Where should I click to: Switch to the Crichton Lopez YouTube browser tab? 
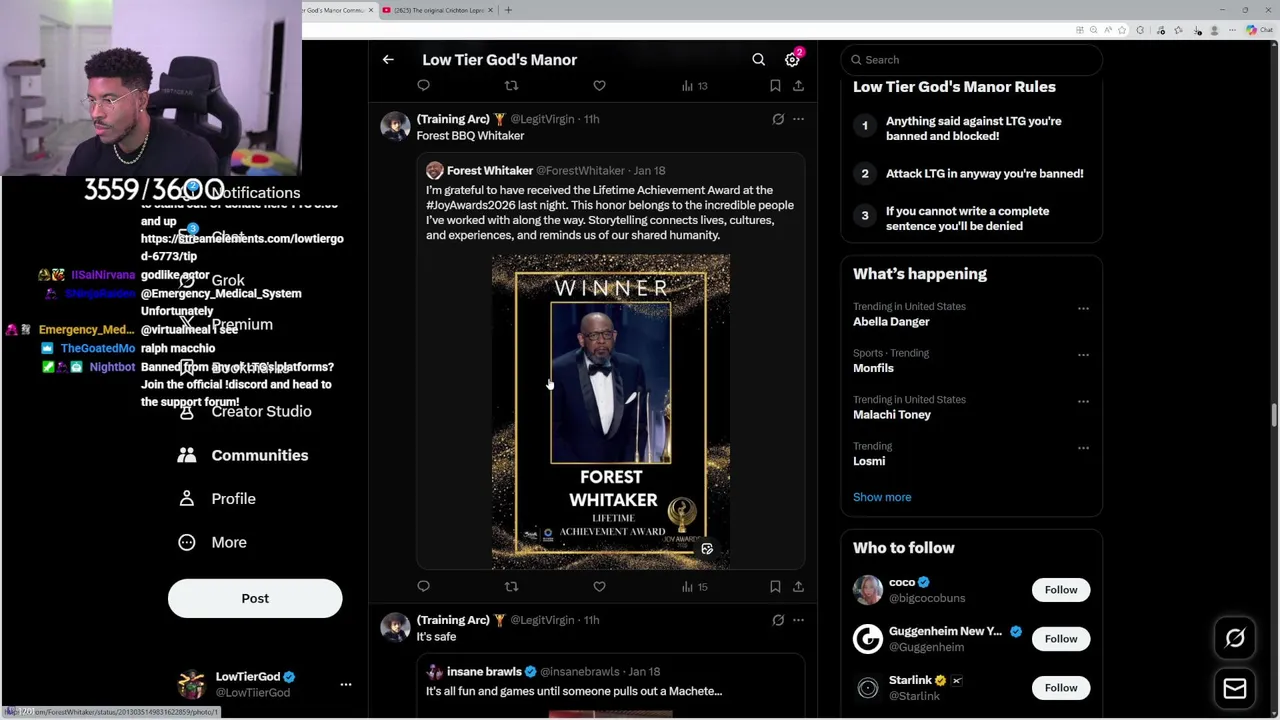[x=436, y=10]
